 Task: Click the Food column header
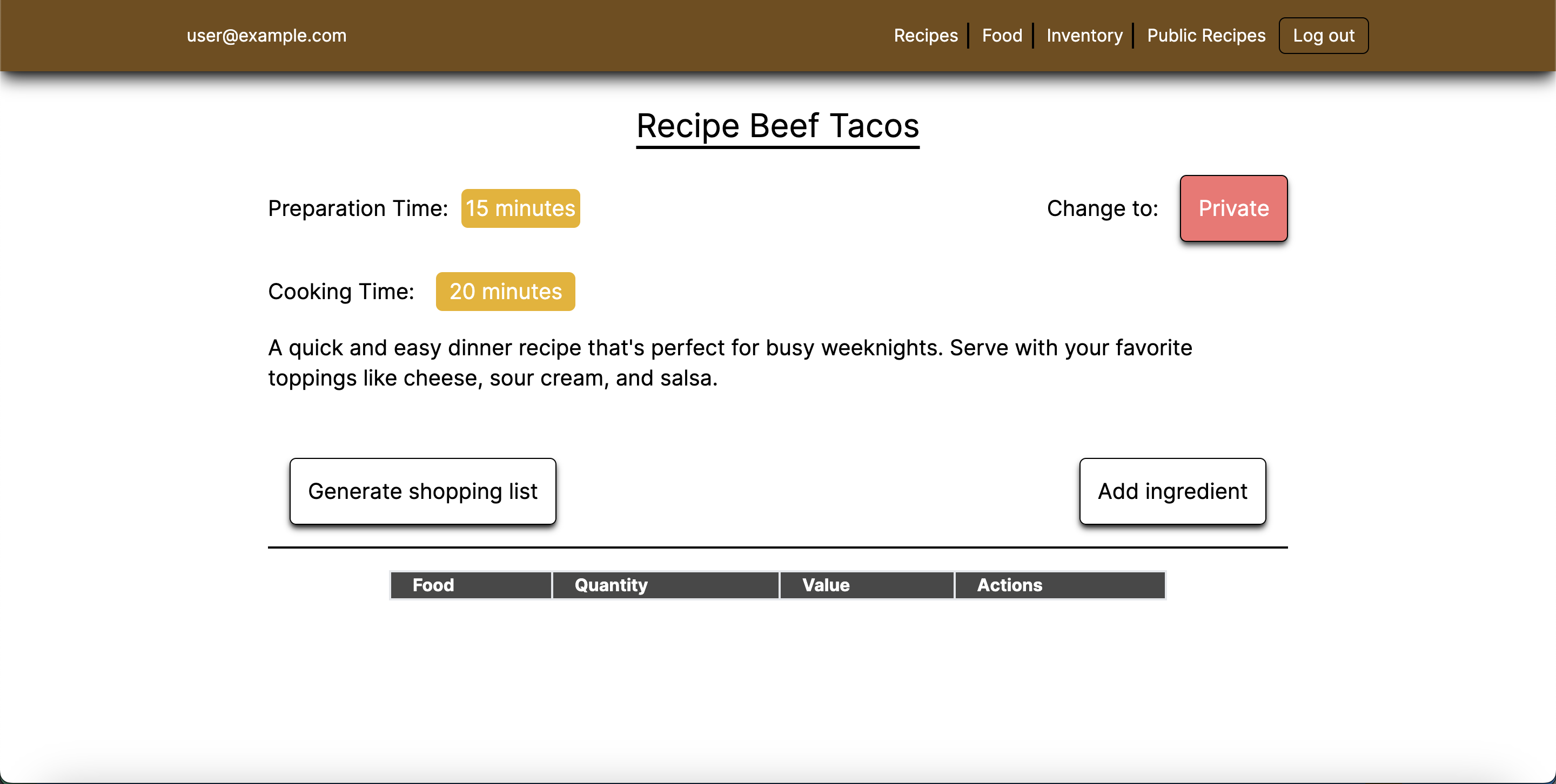432,584
